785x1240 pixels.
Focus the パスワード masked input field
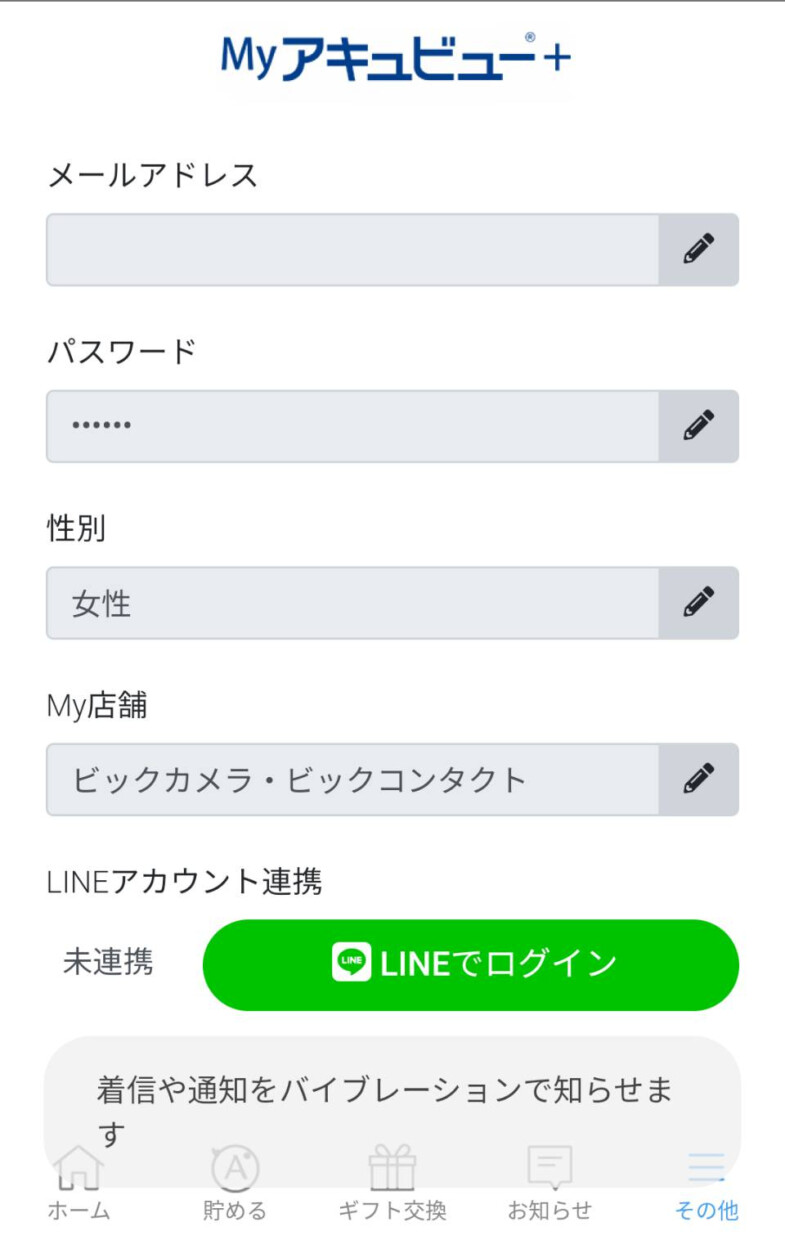pyautogui.click(x=352, y=426)
